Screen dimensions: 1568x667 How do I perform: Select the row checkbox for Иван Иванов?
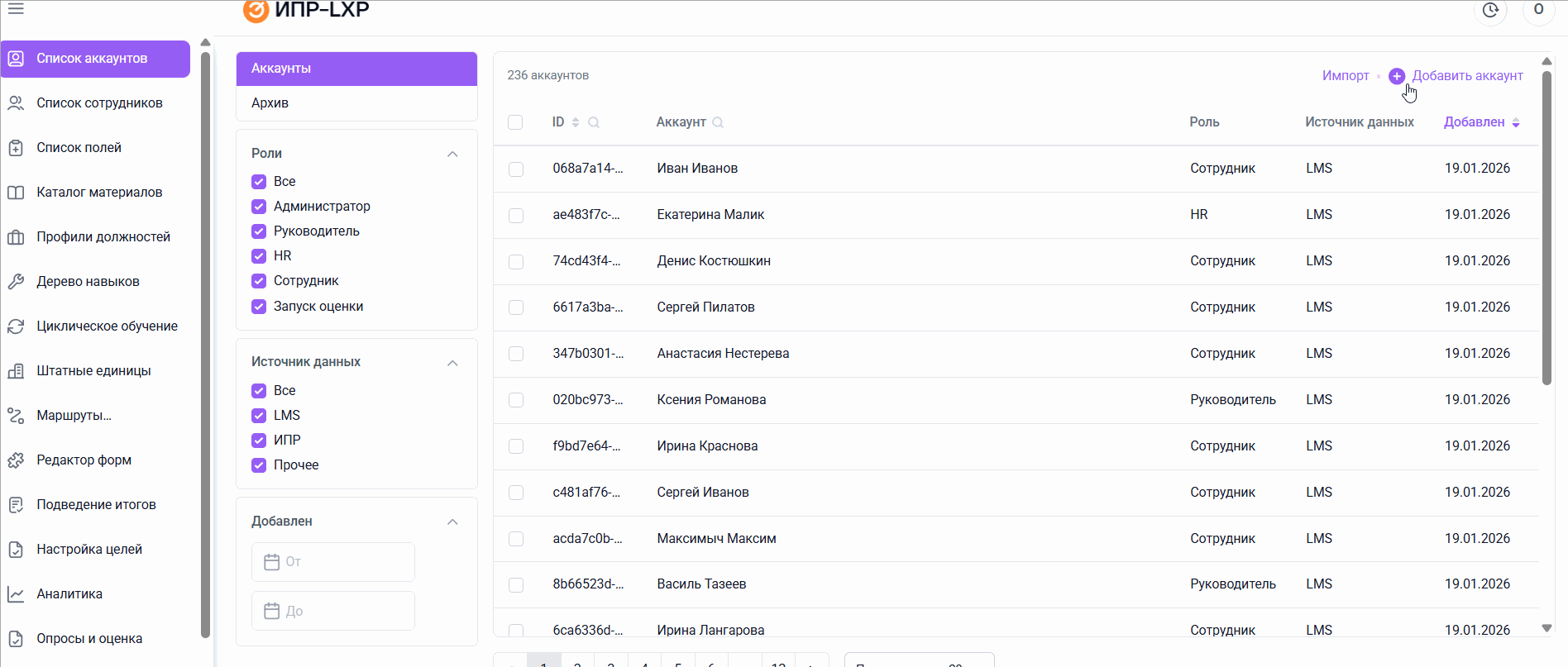(x=516, y=169)
